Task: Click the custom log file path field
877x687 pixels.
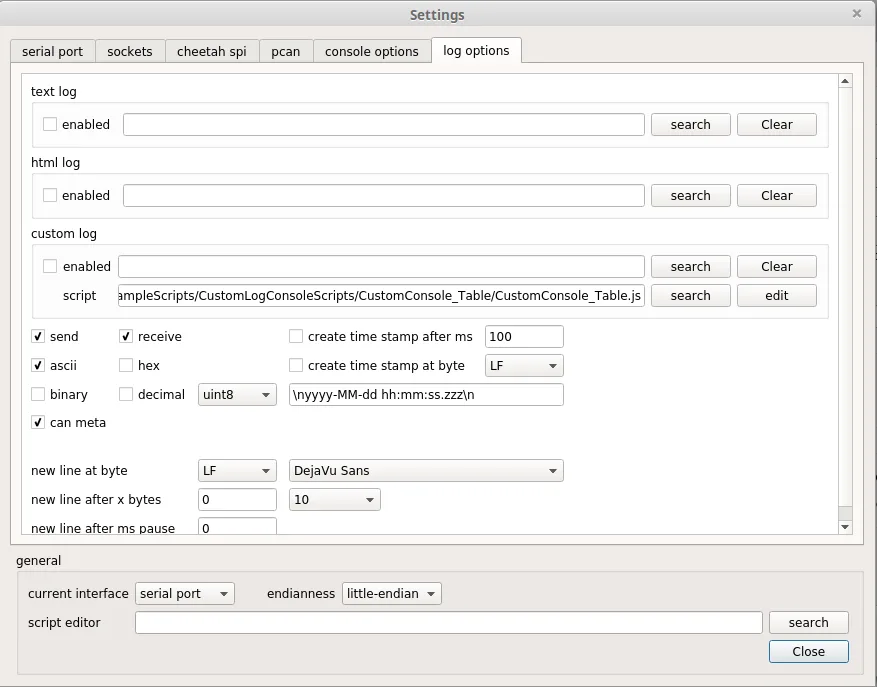Action: (x=381, y=266)
